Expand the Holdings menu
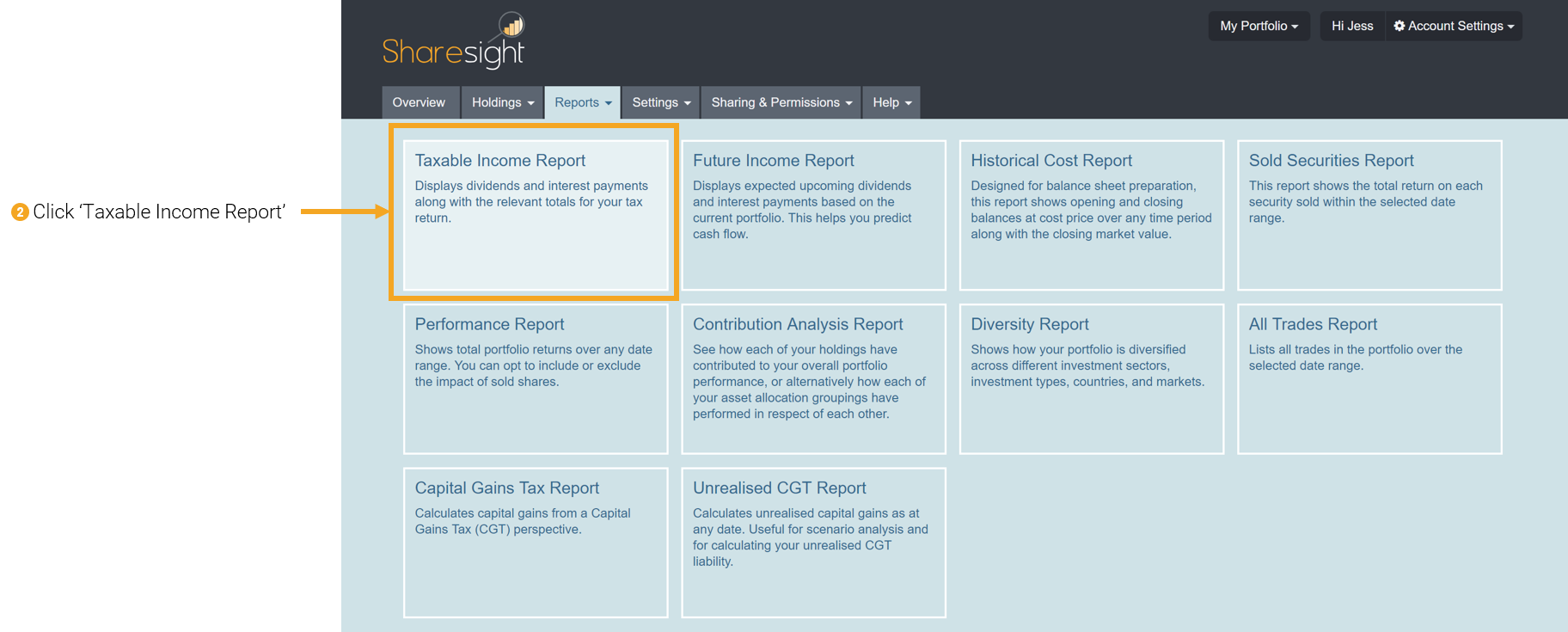1568x632 pixels. [x=503, y=102]
